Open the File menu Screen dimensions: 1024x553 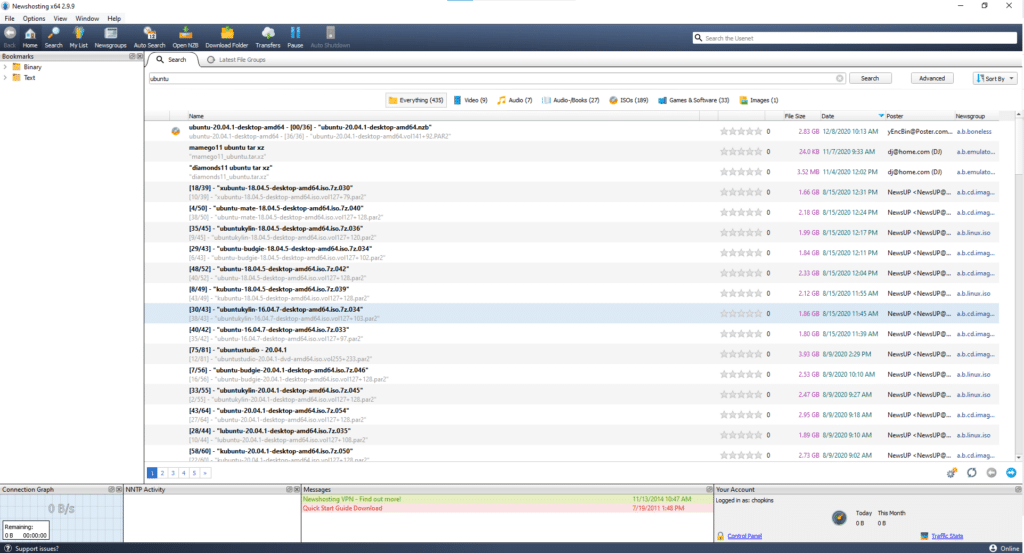(x=9, y=18)
